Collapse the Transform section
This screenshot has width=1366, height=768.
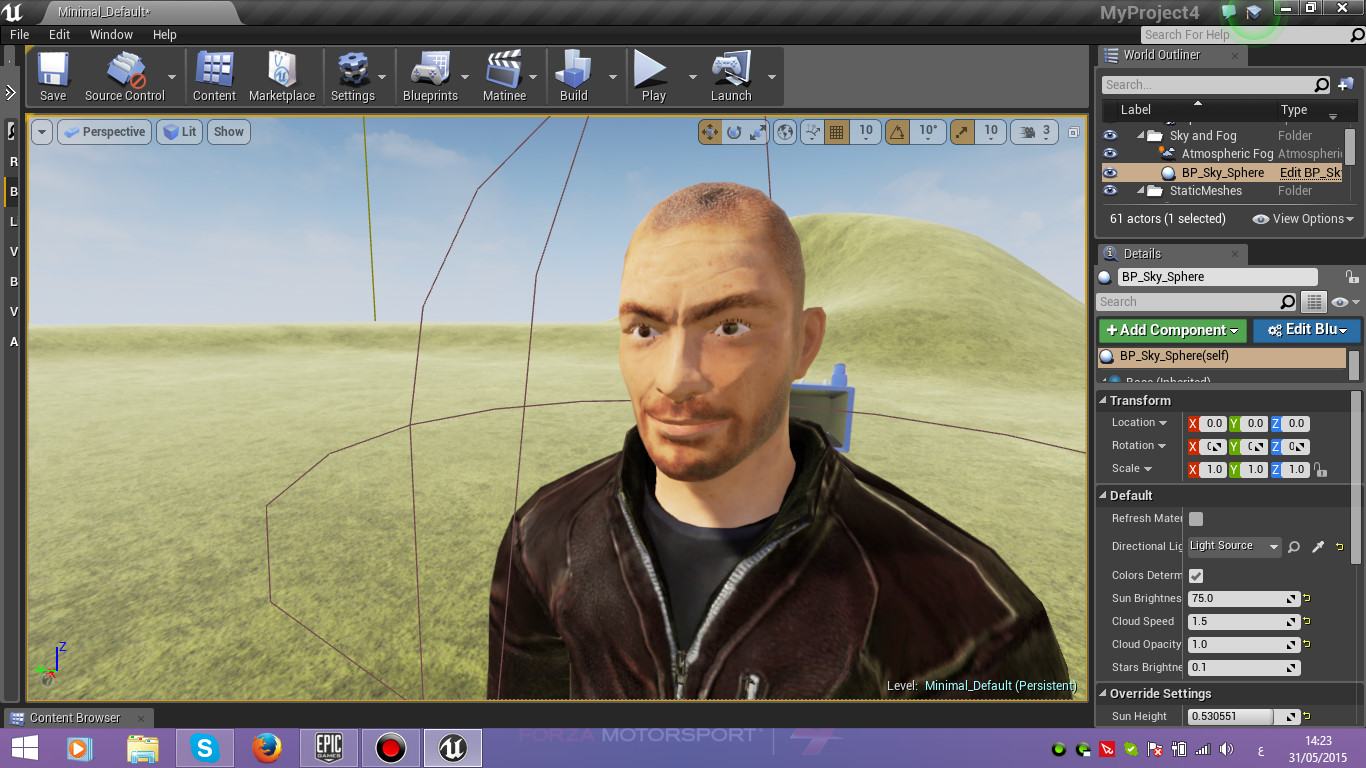pos(1103,400)
